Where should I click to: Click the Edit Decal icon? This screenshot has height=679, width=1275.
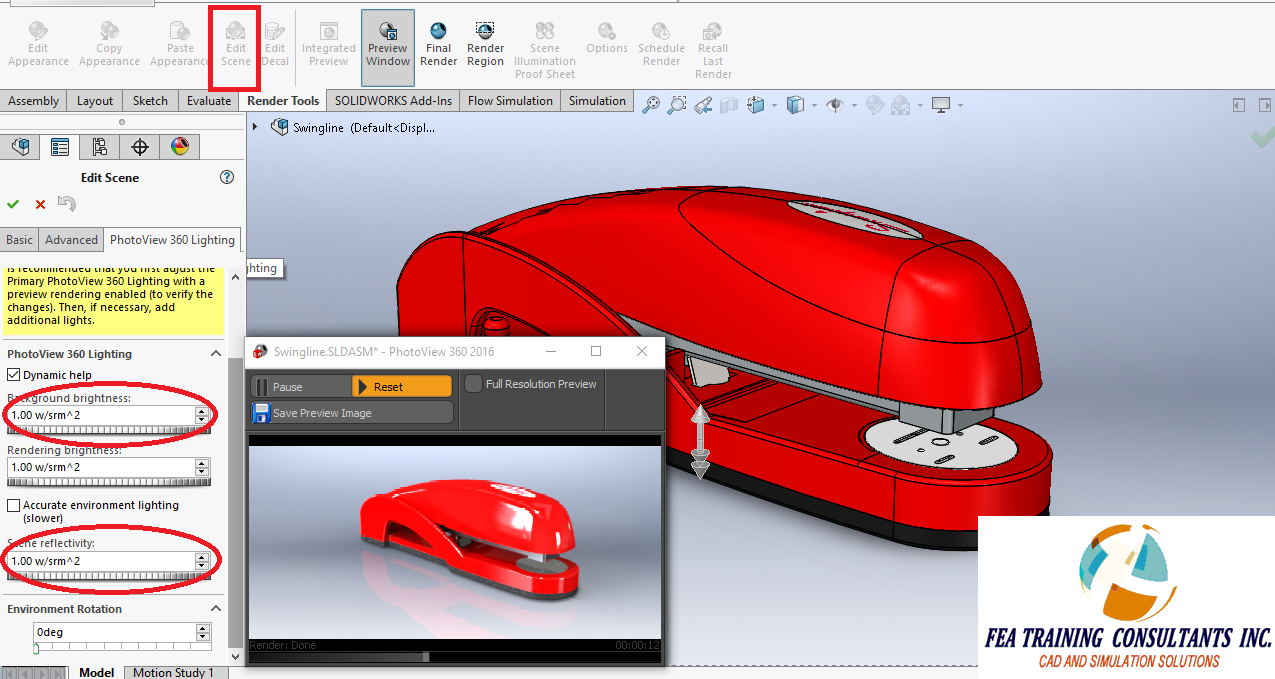(275, 44)
